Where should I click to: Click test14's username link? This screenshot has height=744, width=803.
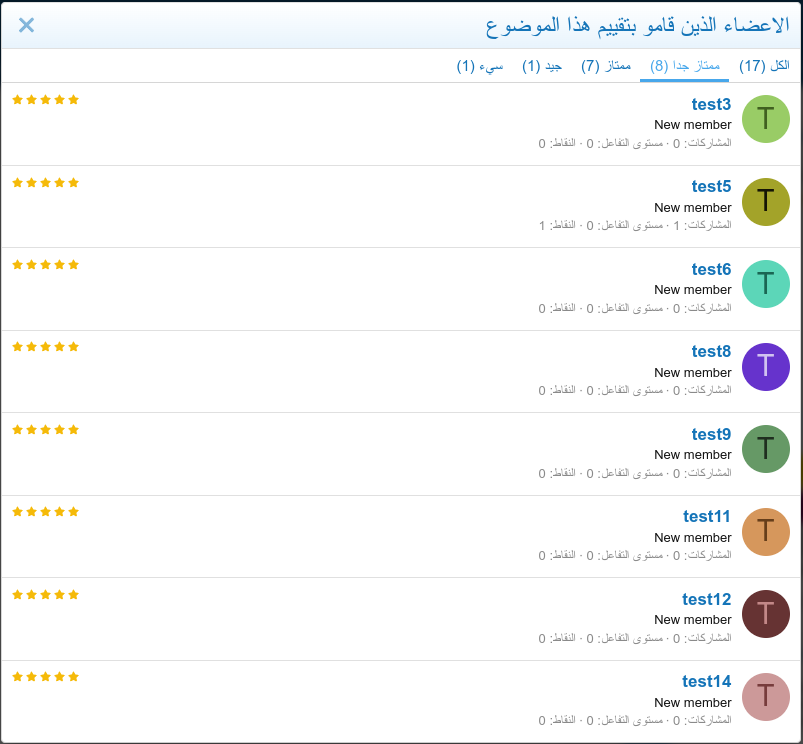(706, 681)
